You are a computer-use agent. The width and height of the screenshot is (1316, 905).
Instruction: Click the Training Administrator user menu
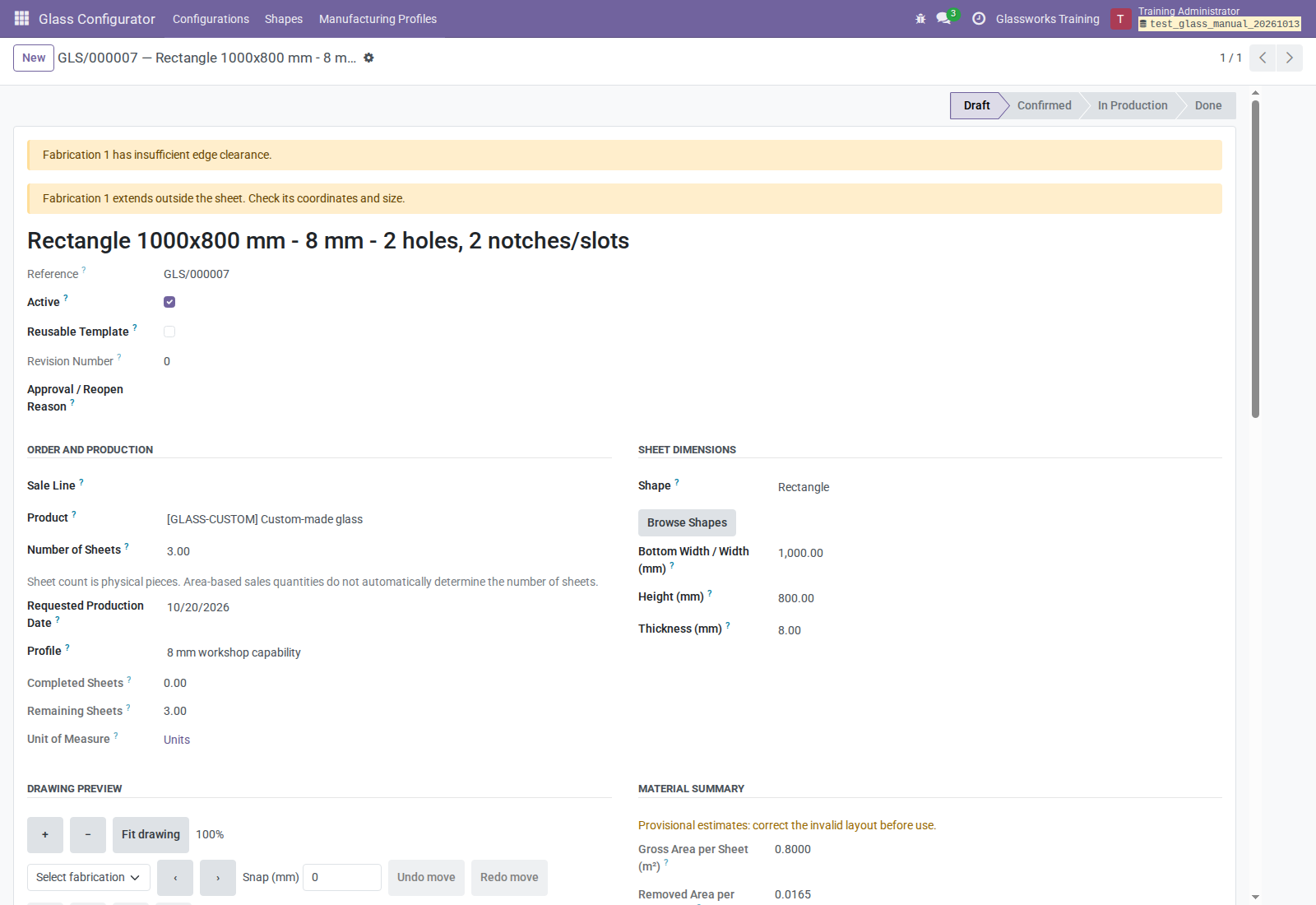click(1219, 18)
